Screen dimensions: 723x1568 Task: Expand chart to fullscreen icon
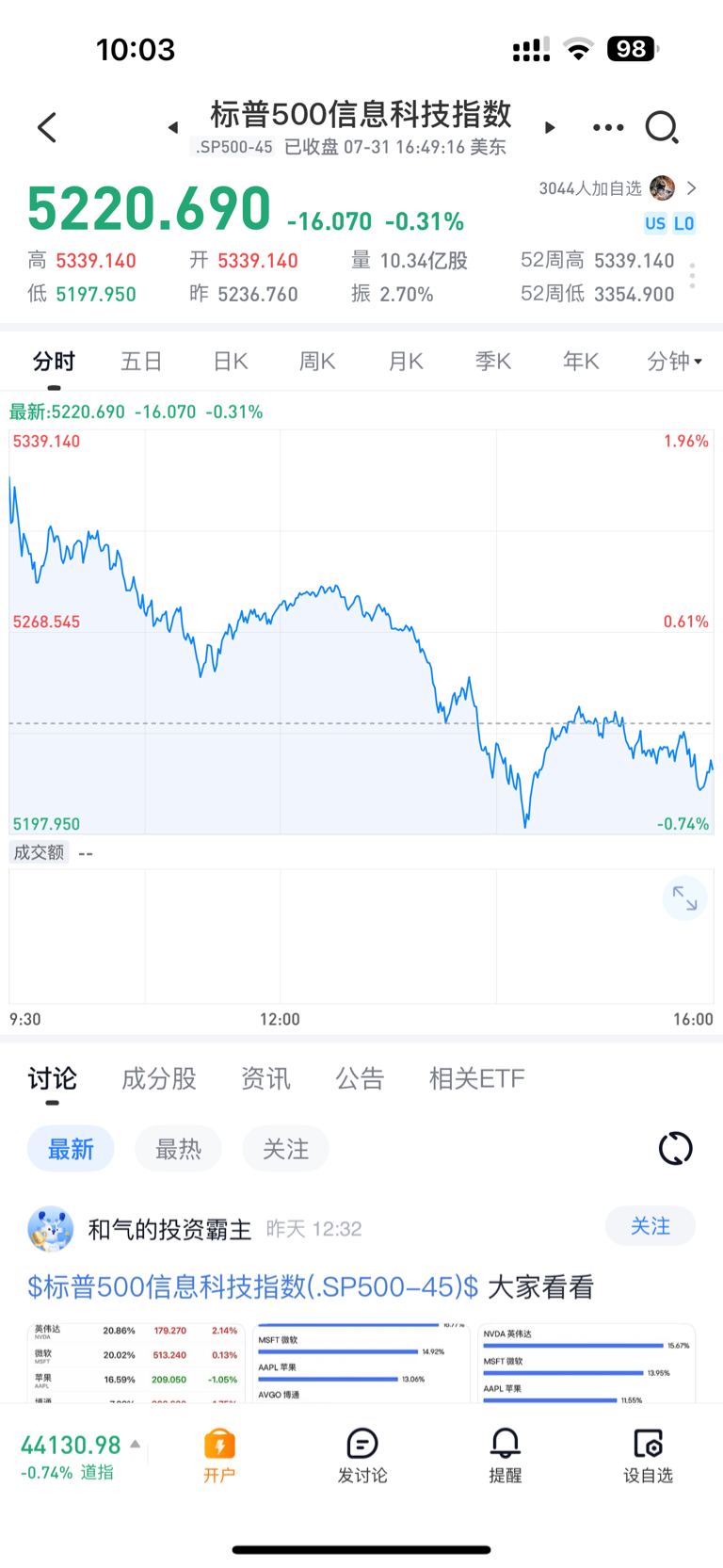click(x=684, y=899)
